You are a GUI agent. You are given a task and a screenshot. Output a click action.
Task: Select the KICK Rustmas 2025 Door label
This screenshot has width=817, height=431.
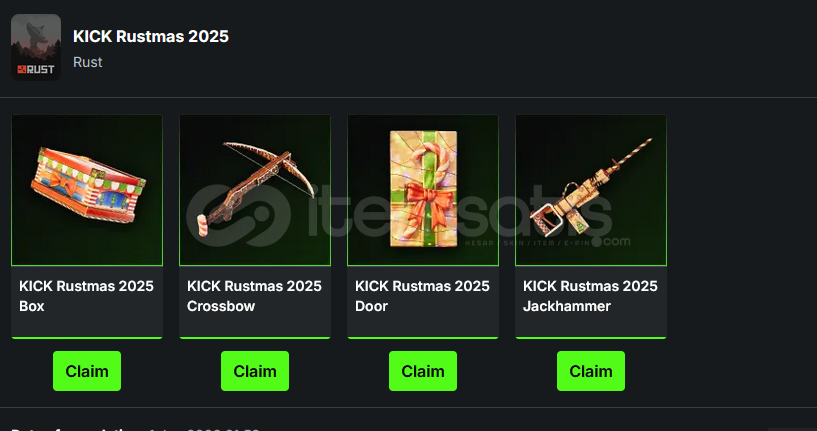[423, 296]
